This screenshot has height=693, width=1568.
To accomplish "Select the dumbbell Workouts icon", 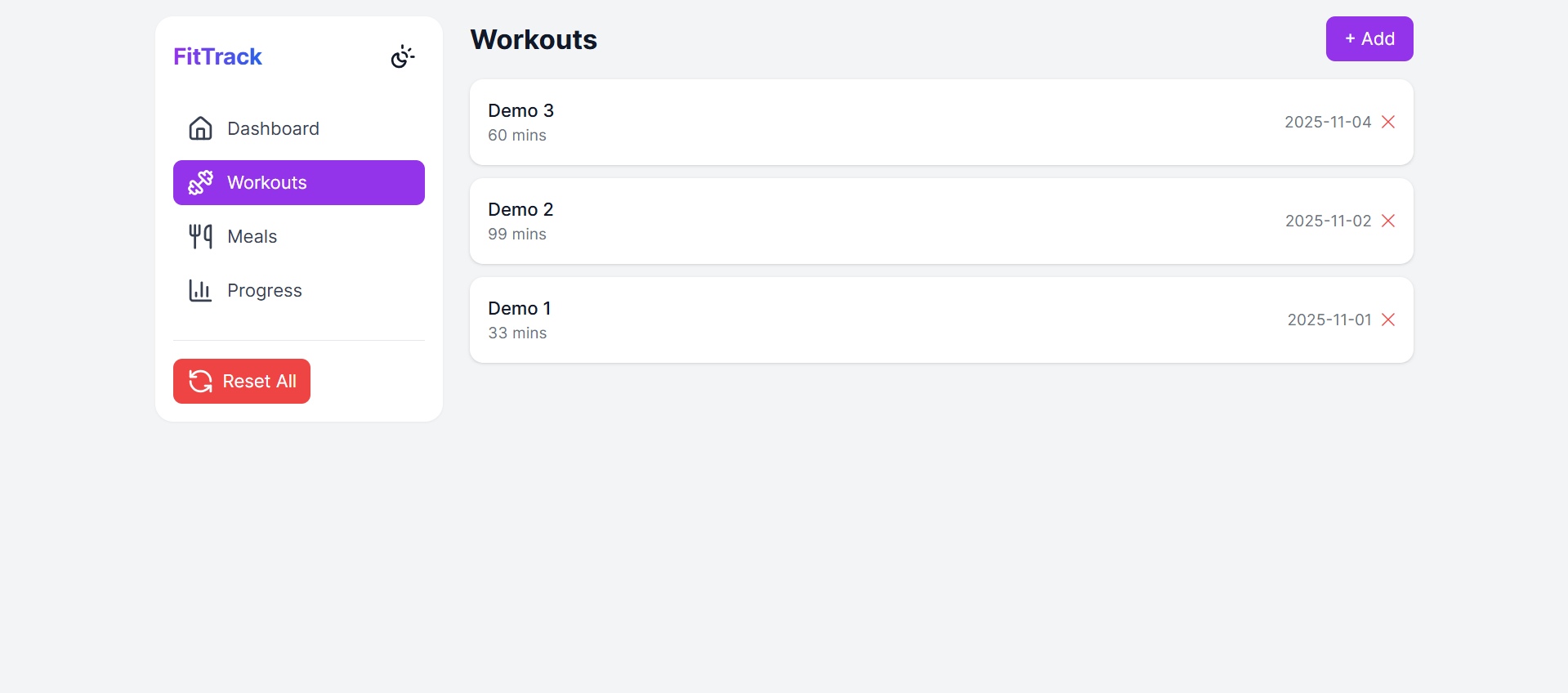I will pos(200,182).
